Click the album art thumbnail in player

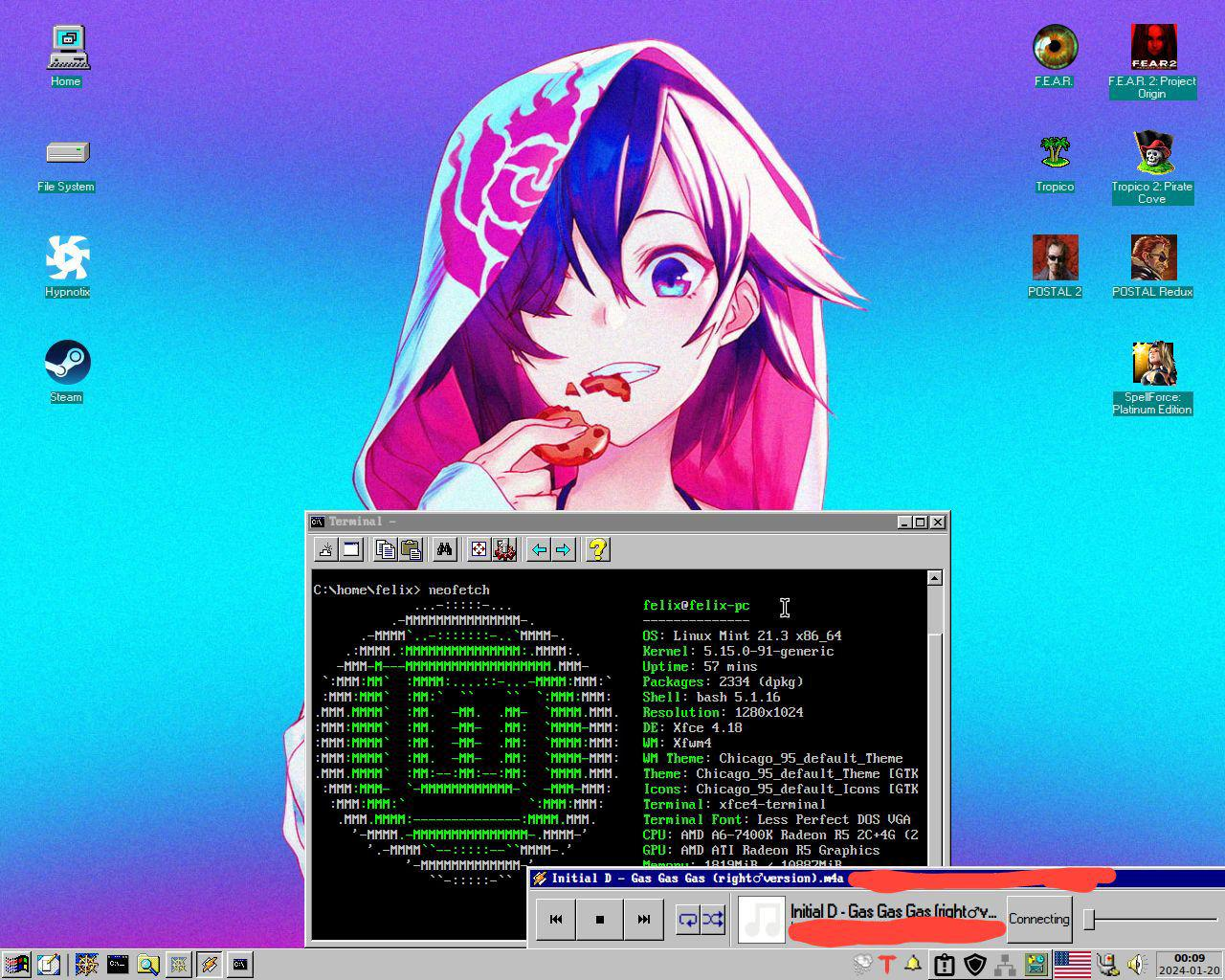click(x=762, y=919)
